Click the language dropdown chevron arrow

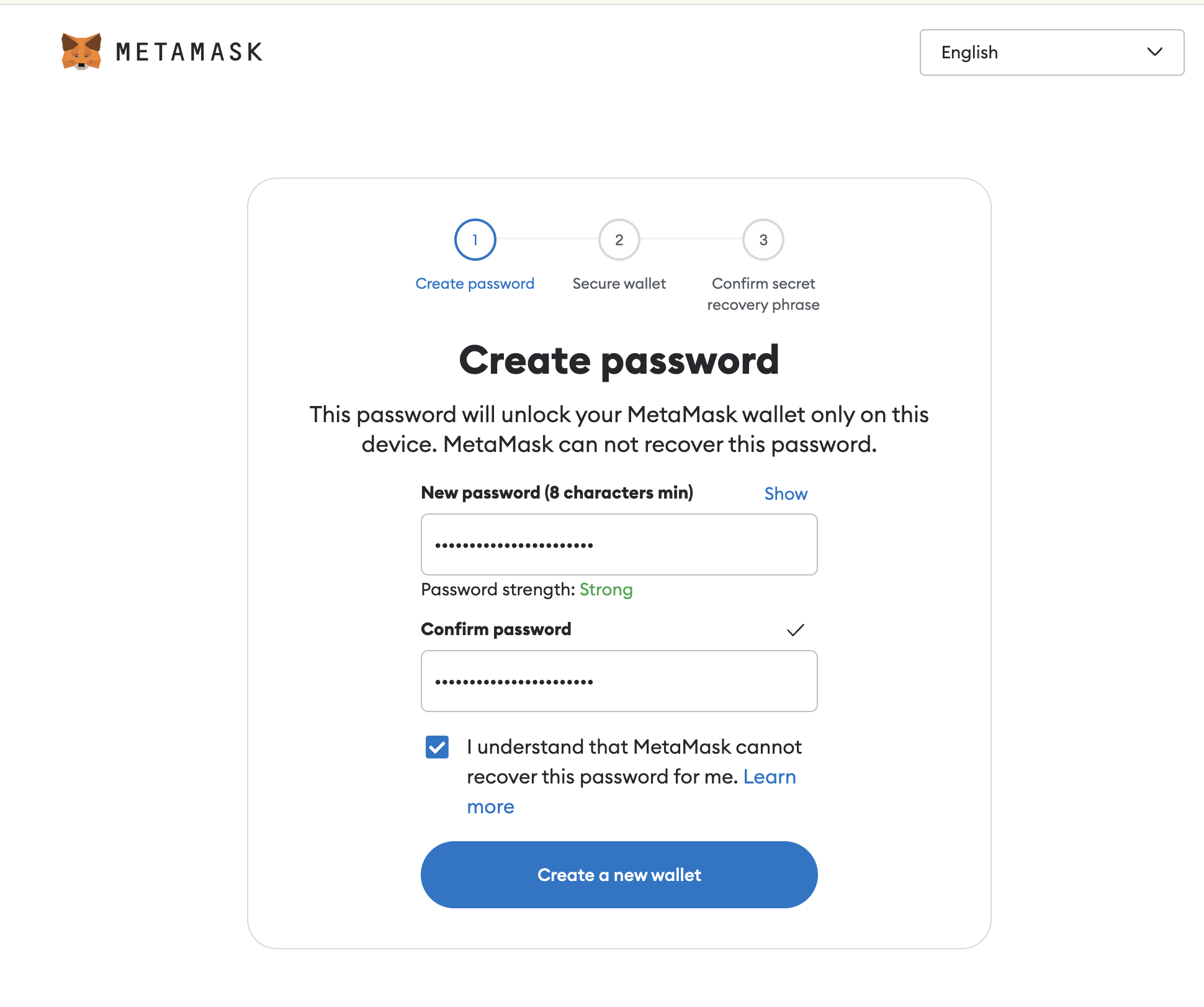click(1154, 52)
